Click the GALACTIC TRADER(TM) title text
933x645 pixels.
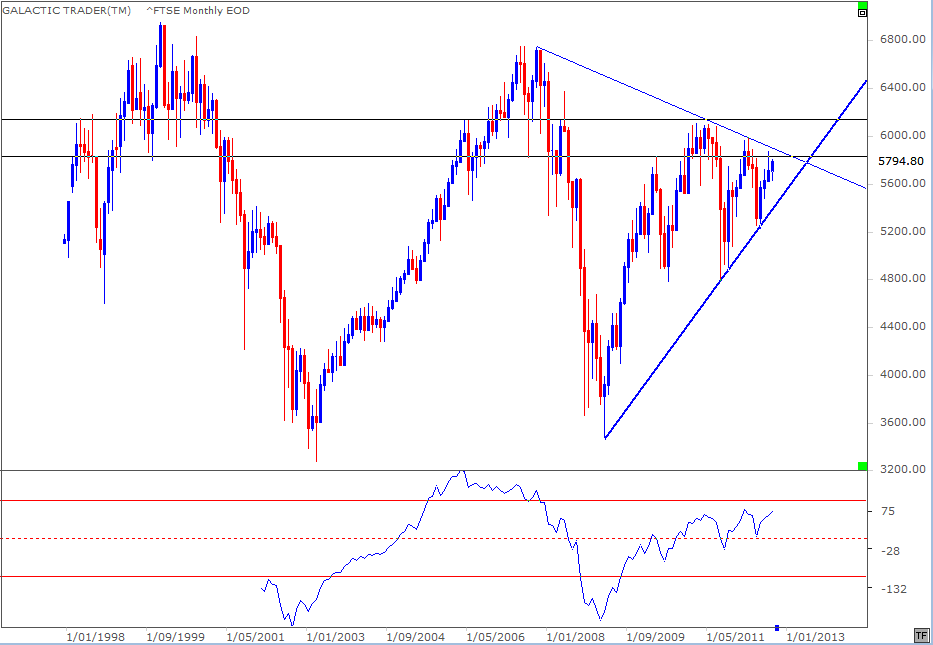coord(67,11)
